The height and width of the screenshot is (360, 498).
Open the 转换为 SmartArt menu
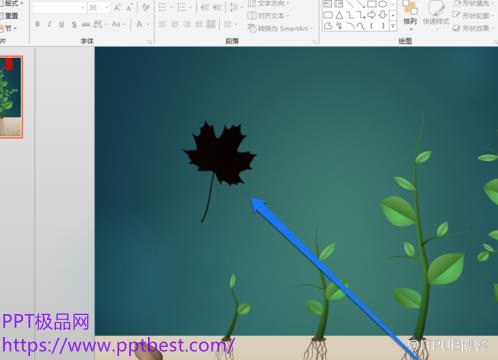(x=280, y=28)
